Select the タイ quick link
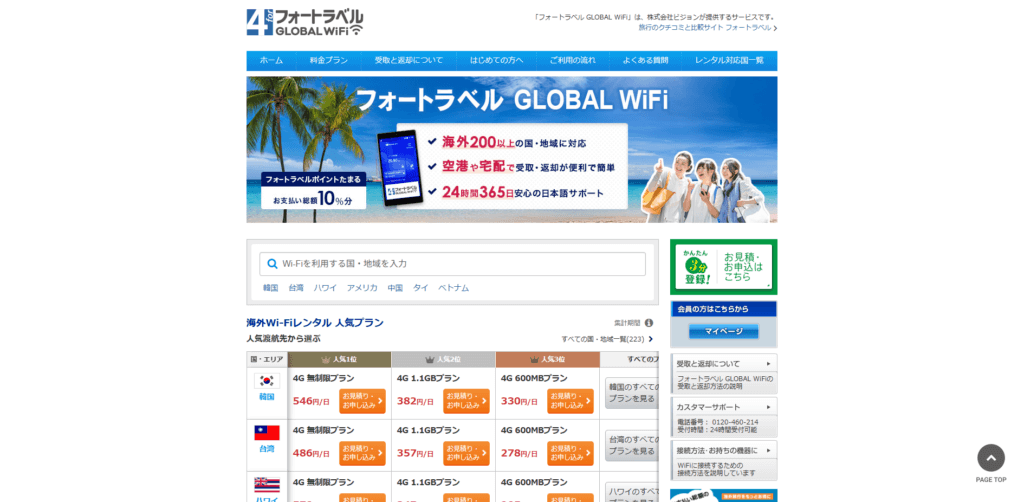The height and width of the screenshot is (502, 1024). click(421, 288)
